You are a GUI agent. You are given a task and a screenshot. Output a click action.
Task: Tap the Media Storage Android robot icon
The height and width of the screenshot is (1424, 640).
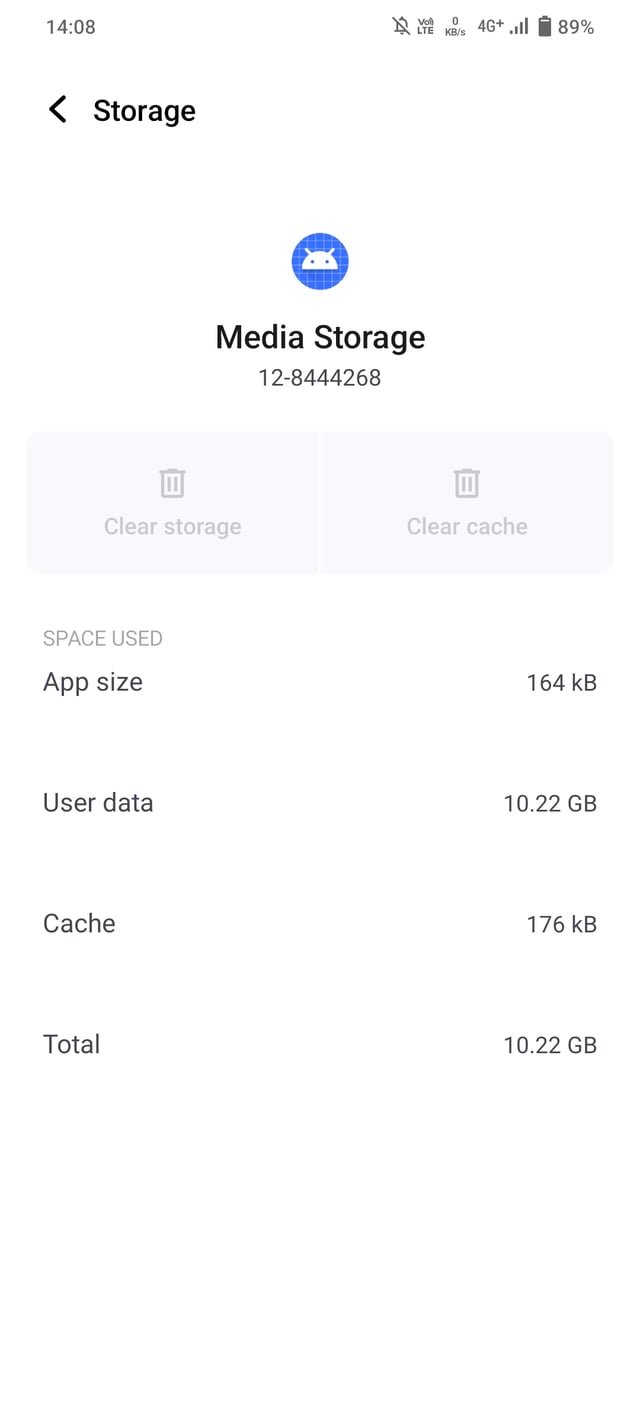coord(320,261)
